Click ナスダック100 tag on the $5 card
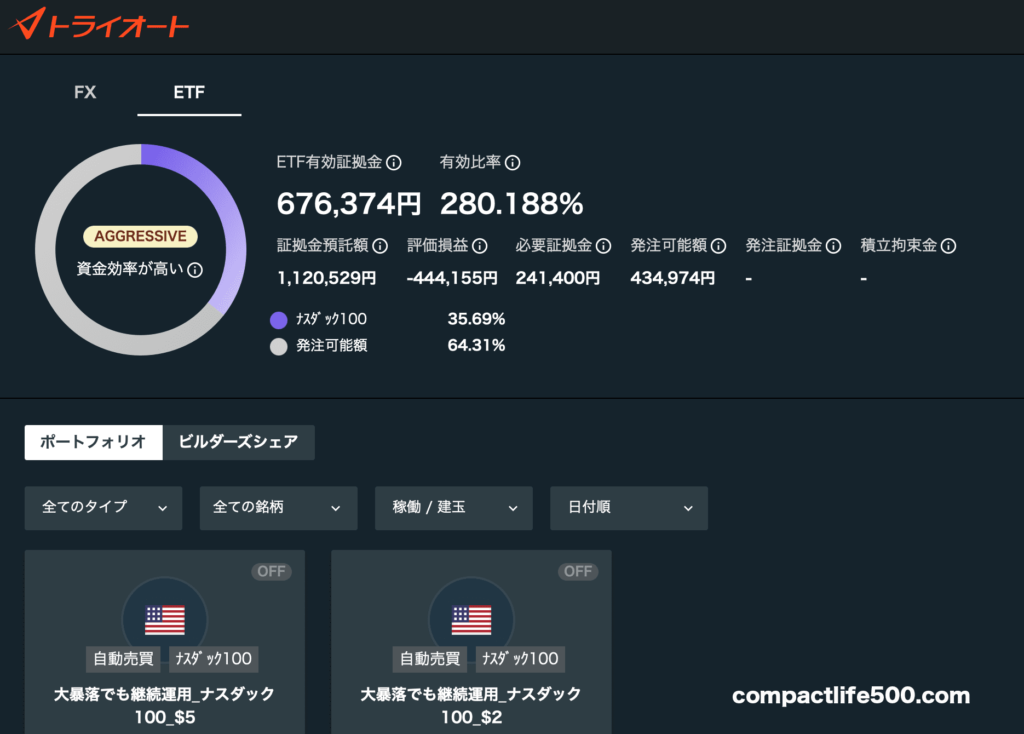 click(214, 659)
